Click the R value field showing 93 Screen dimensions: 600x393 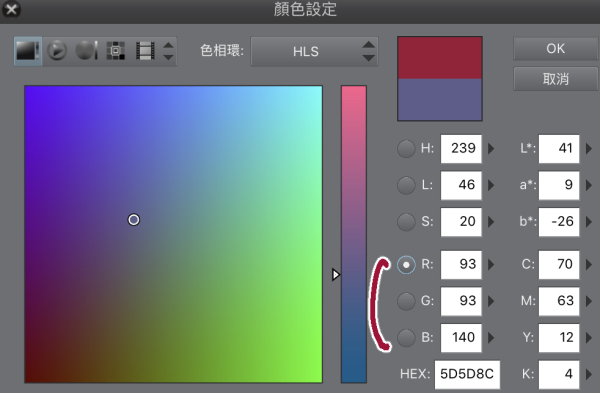461,264
